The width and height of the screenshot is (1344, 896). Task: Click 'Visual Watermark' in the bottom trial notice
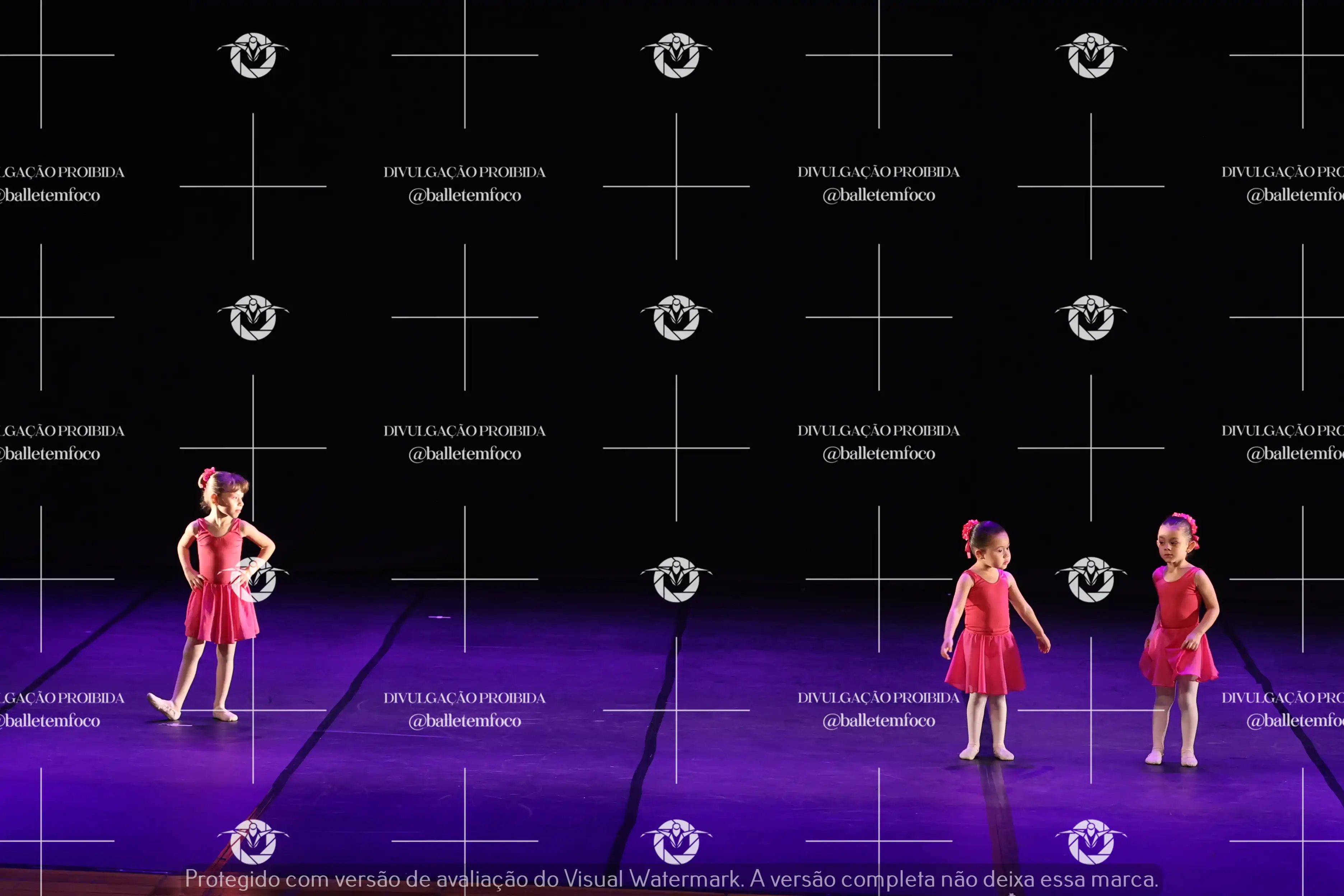653,878
